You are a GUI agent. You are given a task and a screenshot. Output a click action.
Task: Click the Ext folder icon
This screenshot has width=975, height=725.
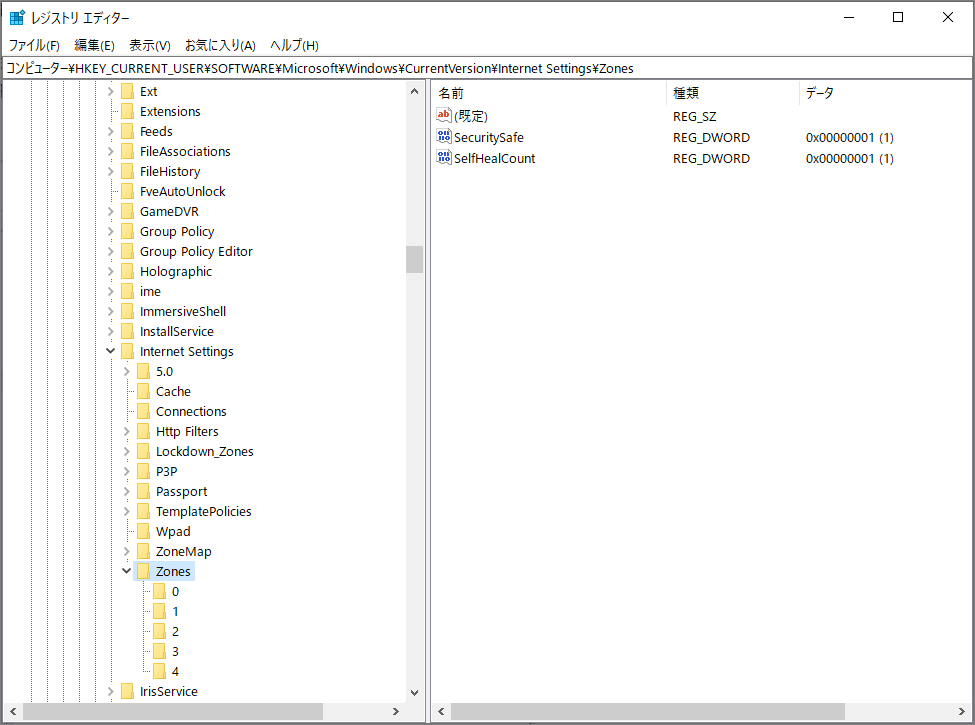coord(127,91)
